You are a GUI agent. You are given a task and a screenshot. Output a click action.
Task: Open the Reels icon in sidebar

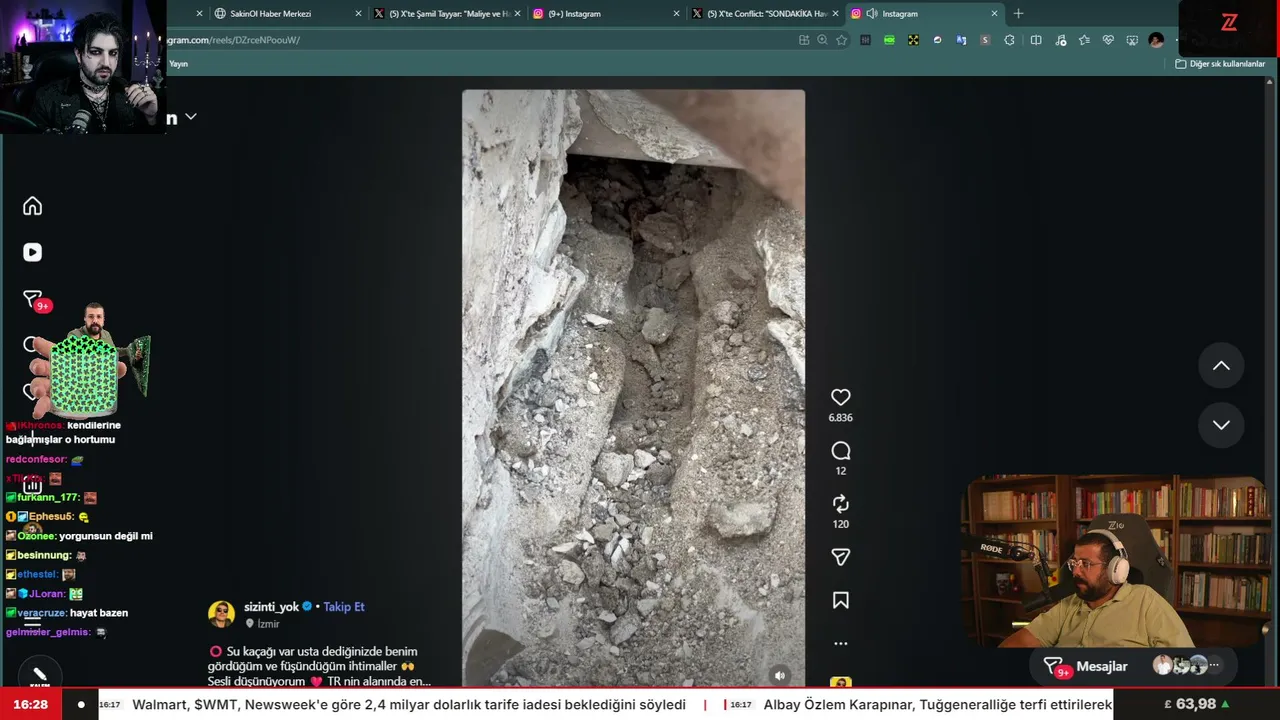click(33, 253)
